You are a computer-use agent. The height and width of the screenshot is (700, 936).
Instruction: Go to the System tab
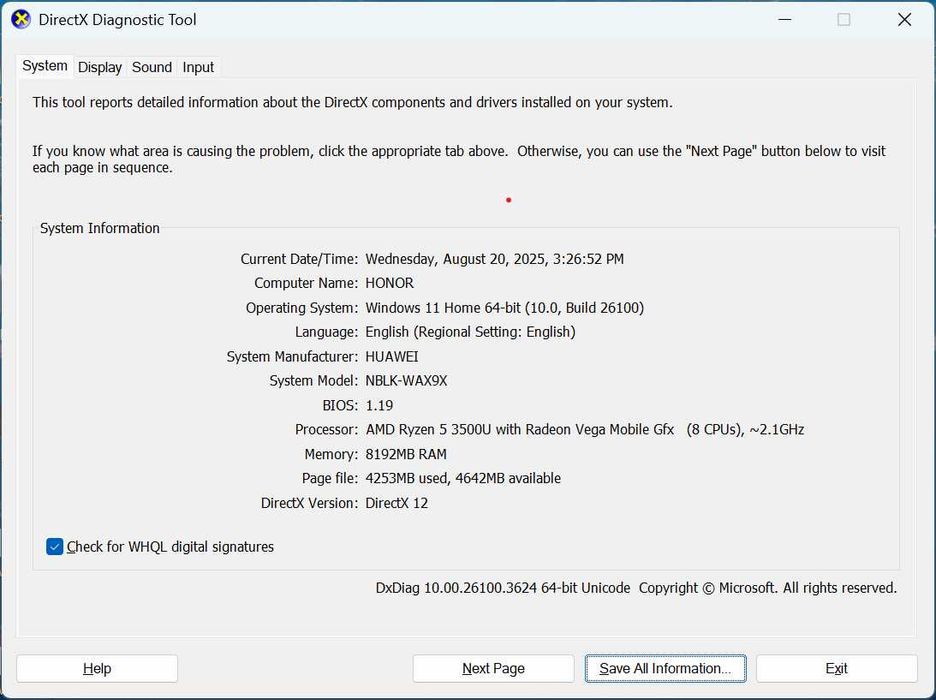45,66
